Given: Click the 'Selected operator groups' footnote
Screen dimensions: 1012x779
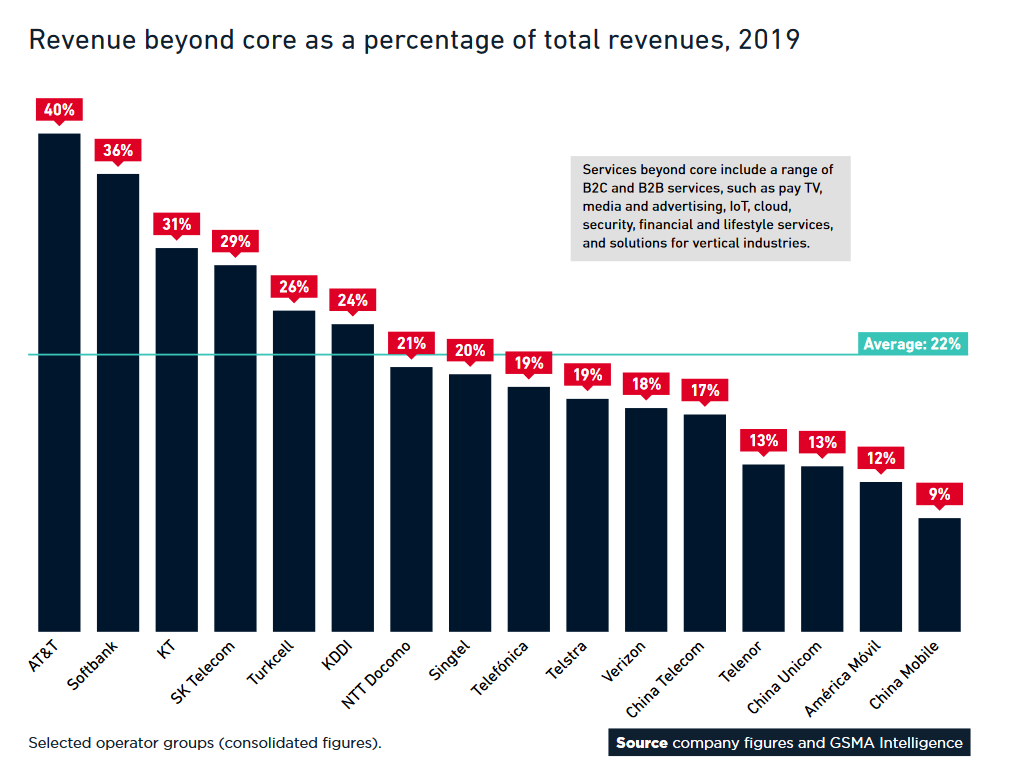Looking at the screenshot, I should pyautogui.click(x=205, y=743).
